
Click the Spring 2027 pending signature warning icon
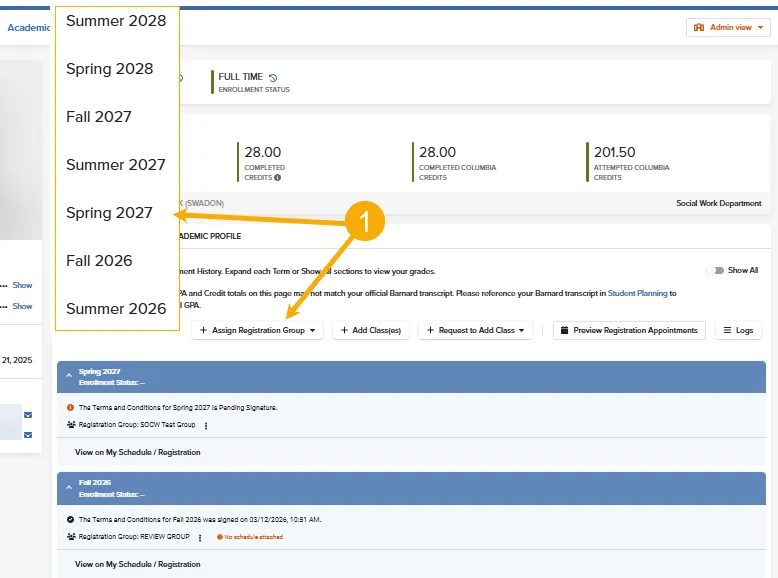70,407
